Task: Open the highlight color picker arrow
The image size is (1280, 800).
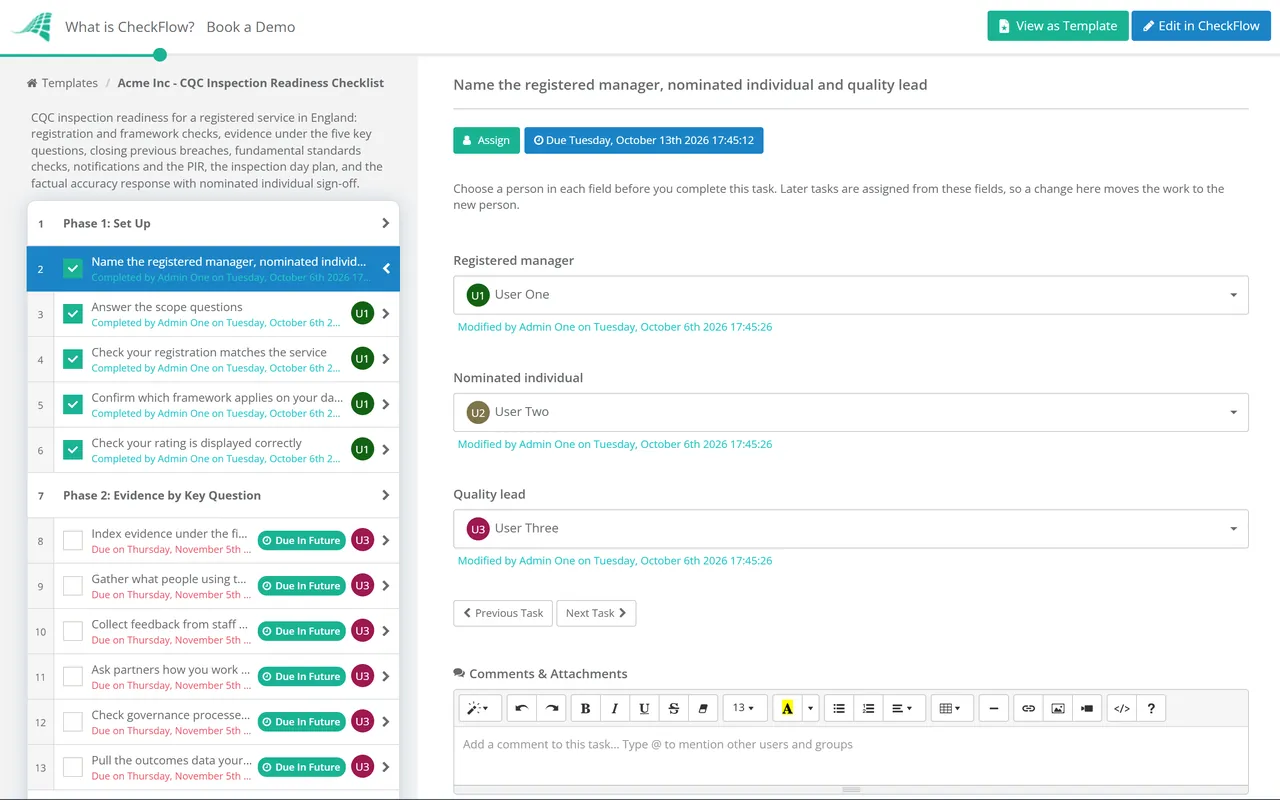Action: click(810, 708)
